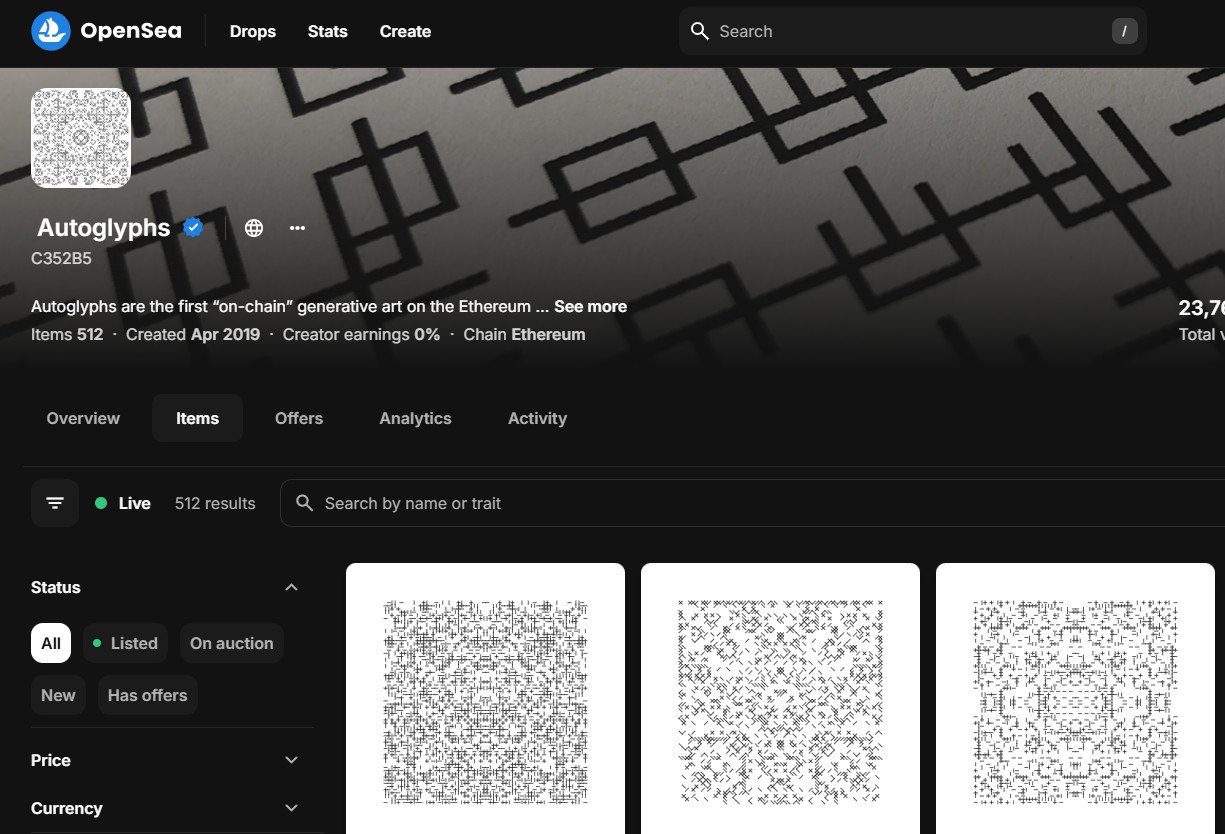
Task: Open the second diagonal-pattern Autoglyph card
Action: tap(780, 698)
